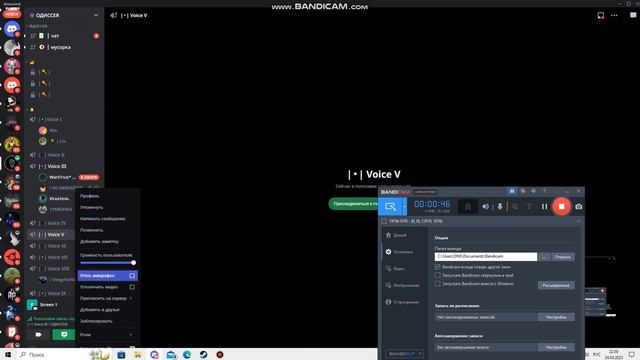Screen dimensions: 640x360
Task: Stop the Bandicam recording with the red button
Action: 561,207
